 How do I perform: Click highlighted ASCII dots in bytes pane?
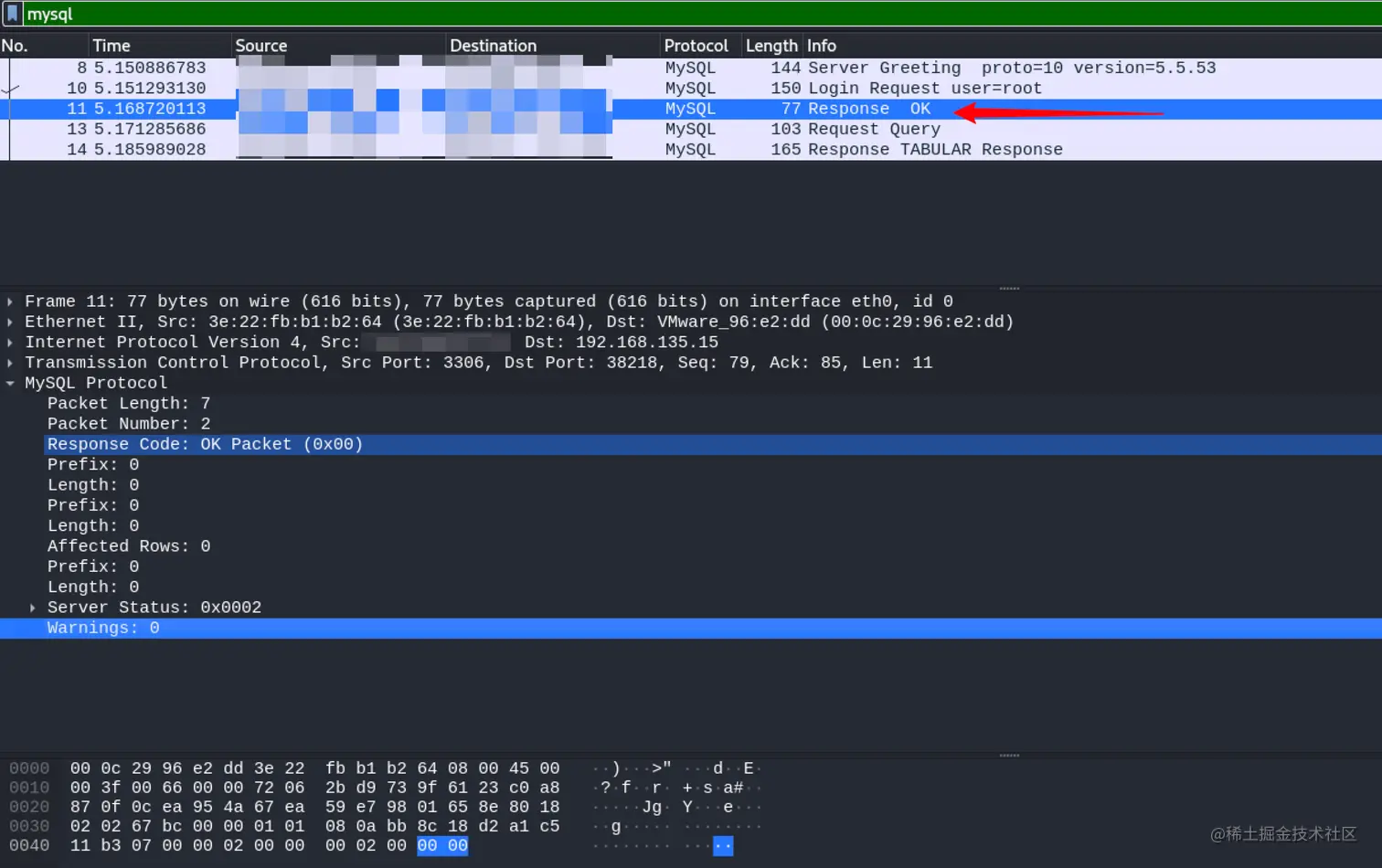(x=723, y=846)
